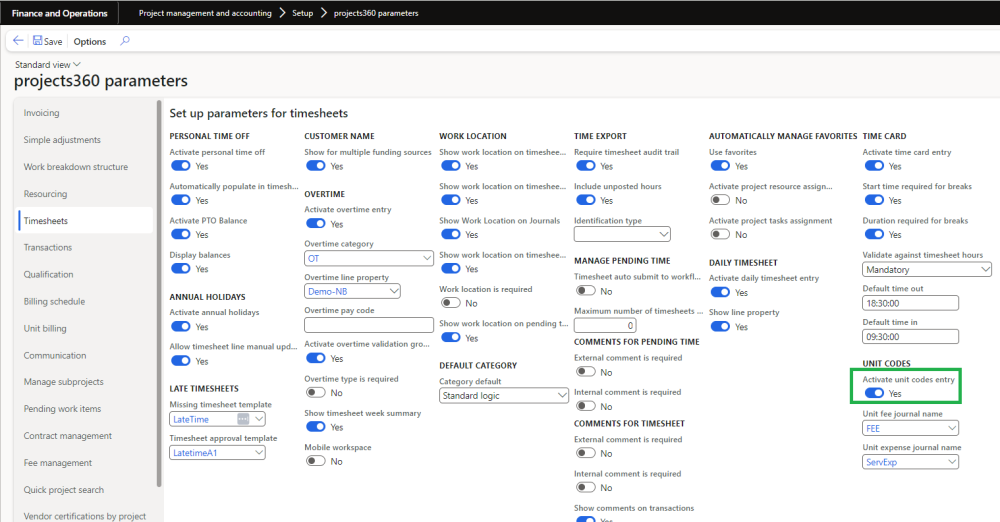1000x522 pixels.
Task: Expand the Unit fee journal name dropdown
Action: coord(950,428)
